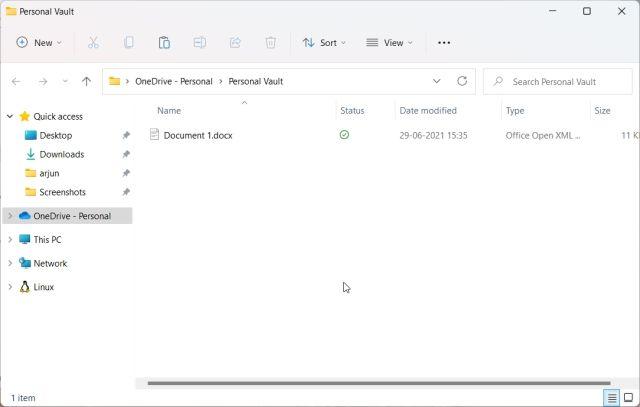Image resolution: width=640 pixels, height=407 pixels.
Task: Select Linux in sidebar
Action: [43, 287]
